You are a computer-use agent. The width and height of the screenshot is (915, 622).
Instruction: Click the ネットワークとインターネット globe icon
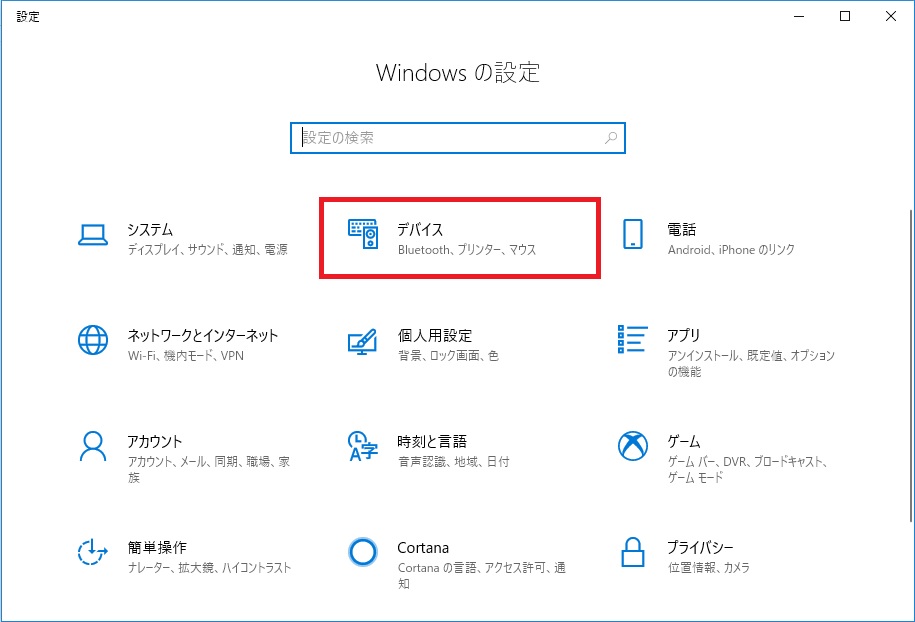93,340
